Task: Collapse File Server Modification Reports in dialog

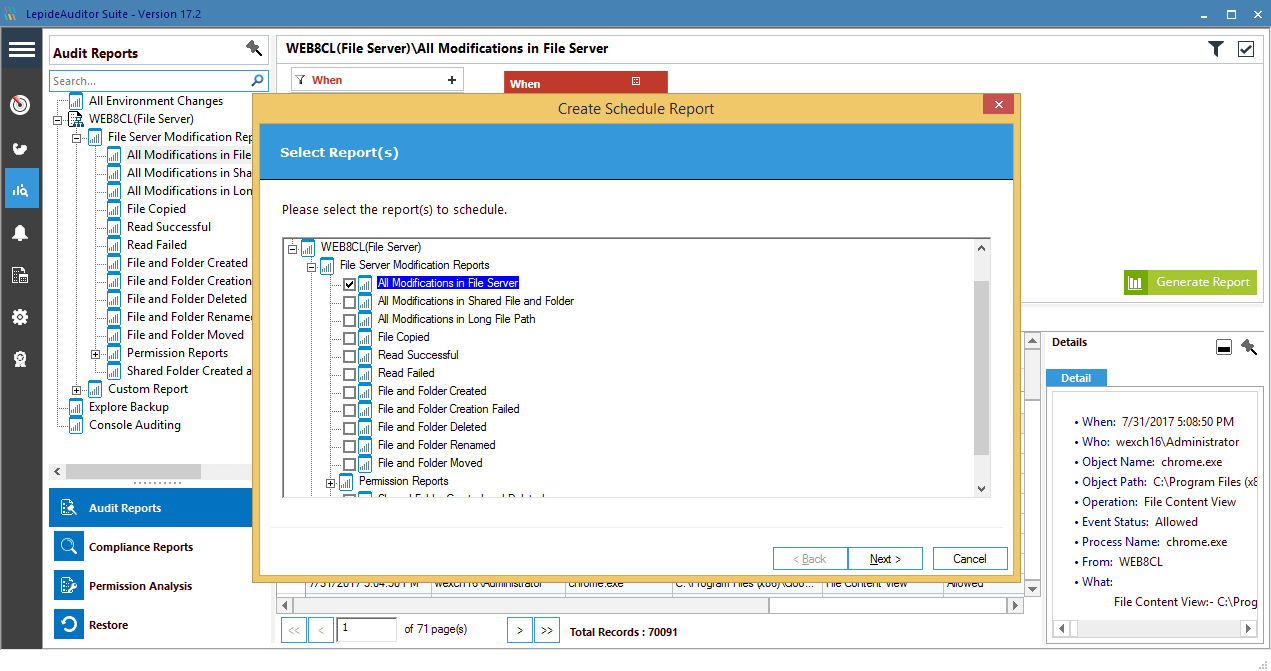Action: (311, 266)
